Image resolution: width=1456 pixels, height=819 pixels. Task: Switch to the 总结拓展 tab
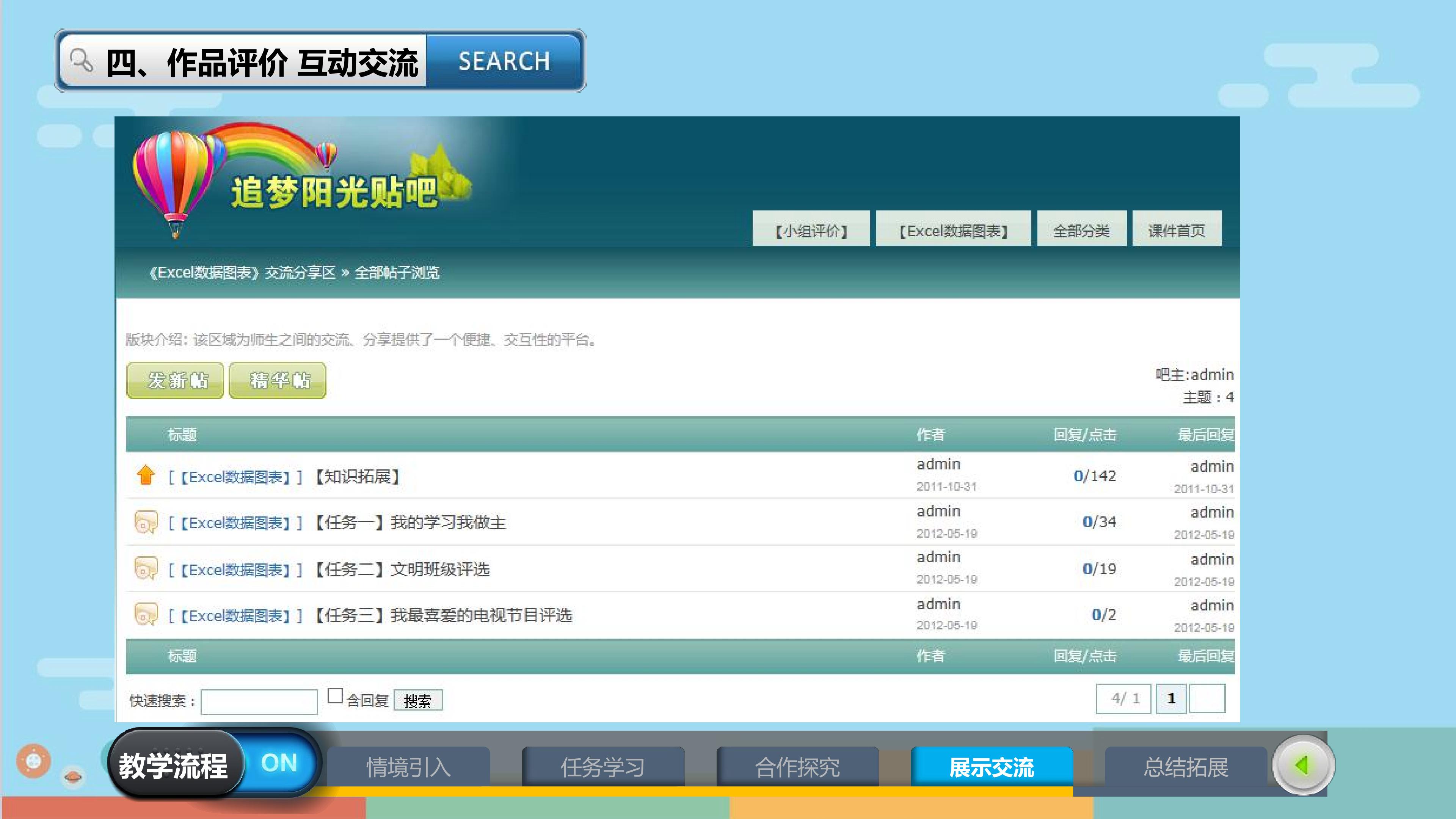point(1186,767)
